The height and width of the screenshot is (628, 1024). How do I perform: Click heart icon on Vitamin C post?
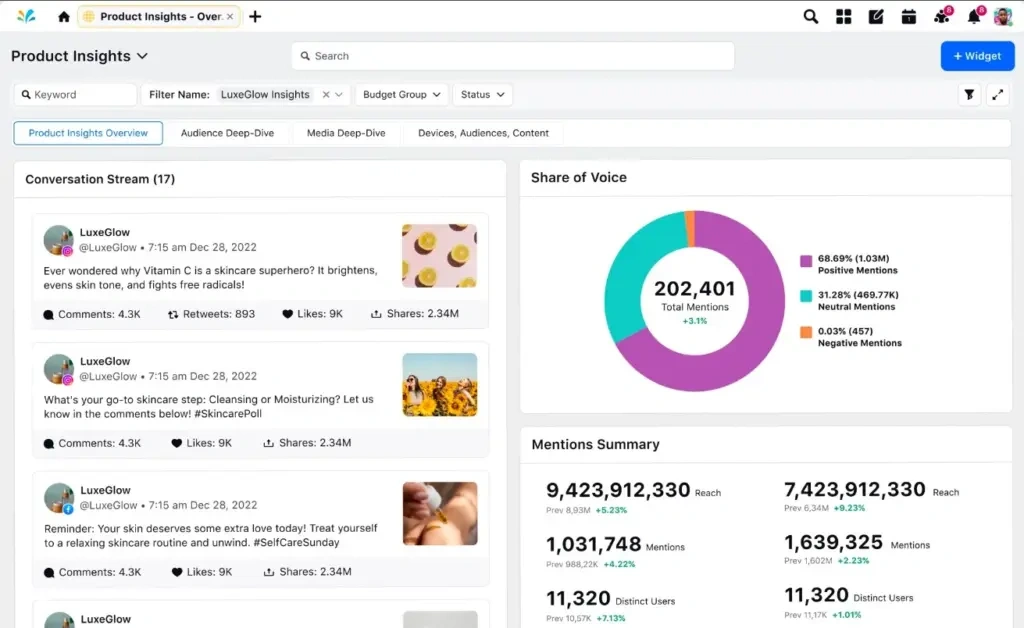click(287, 314)
